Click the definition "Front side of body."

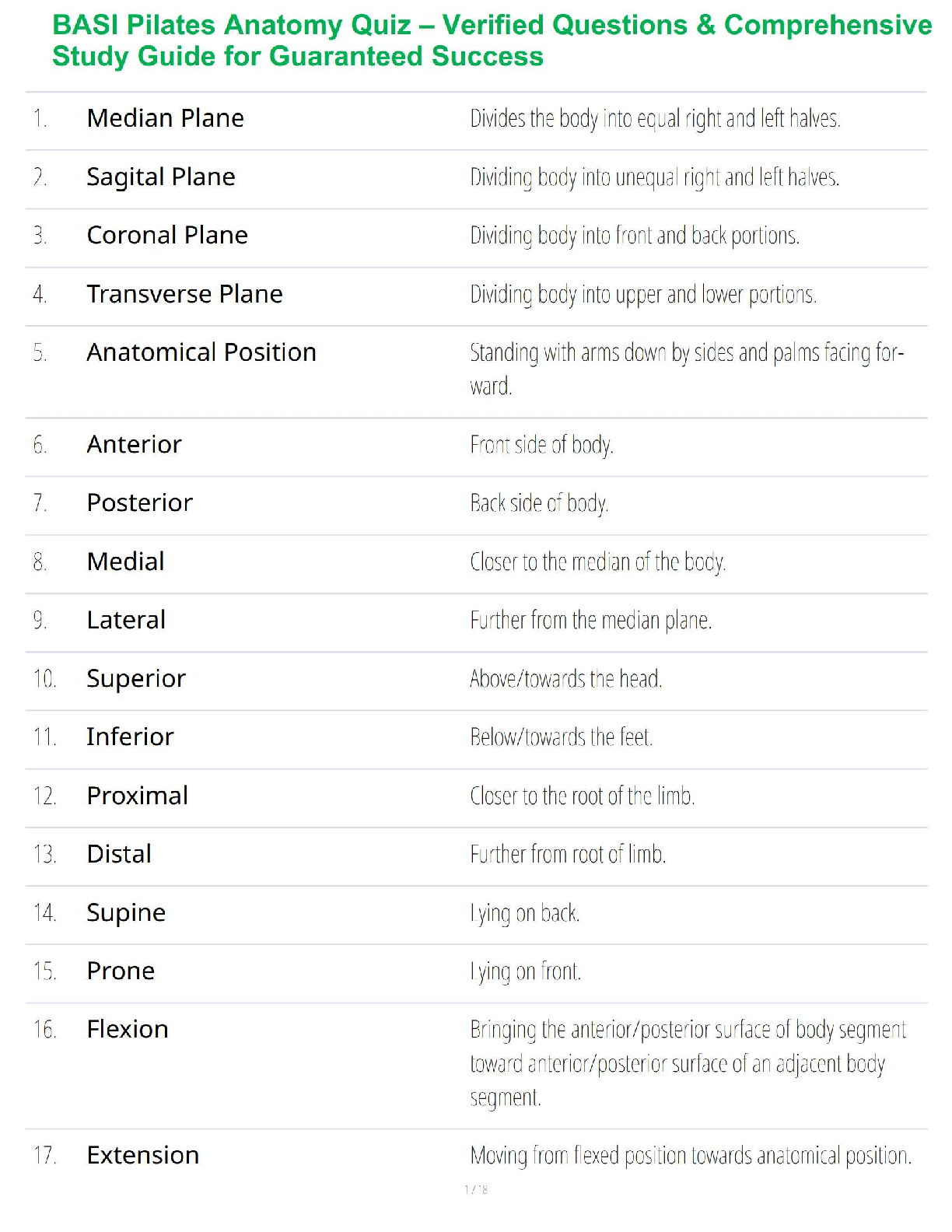point(541,444)
